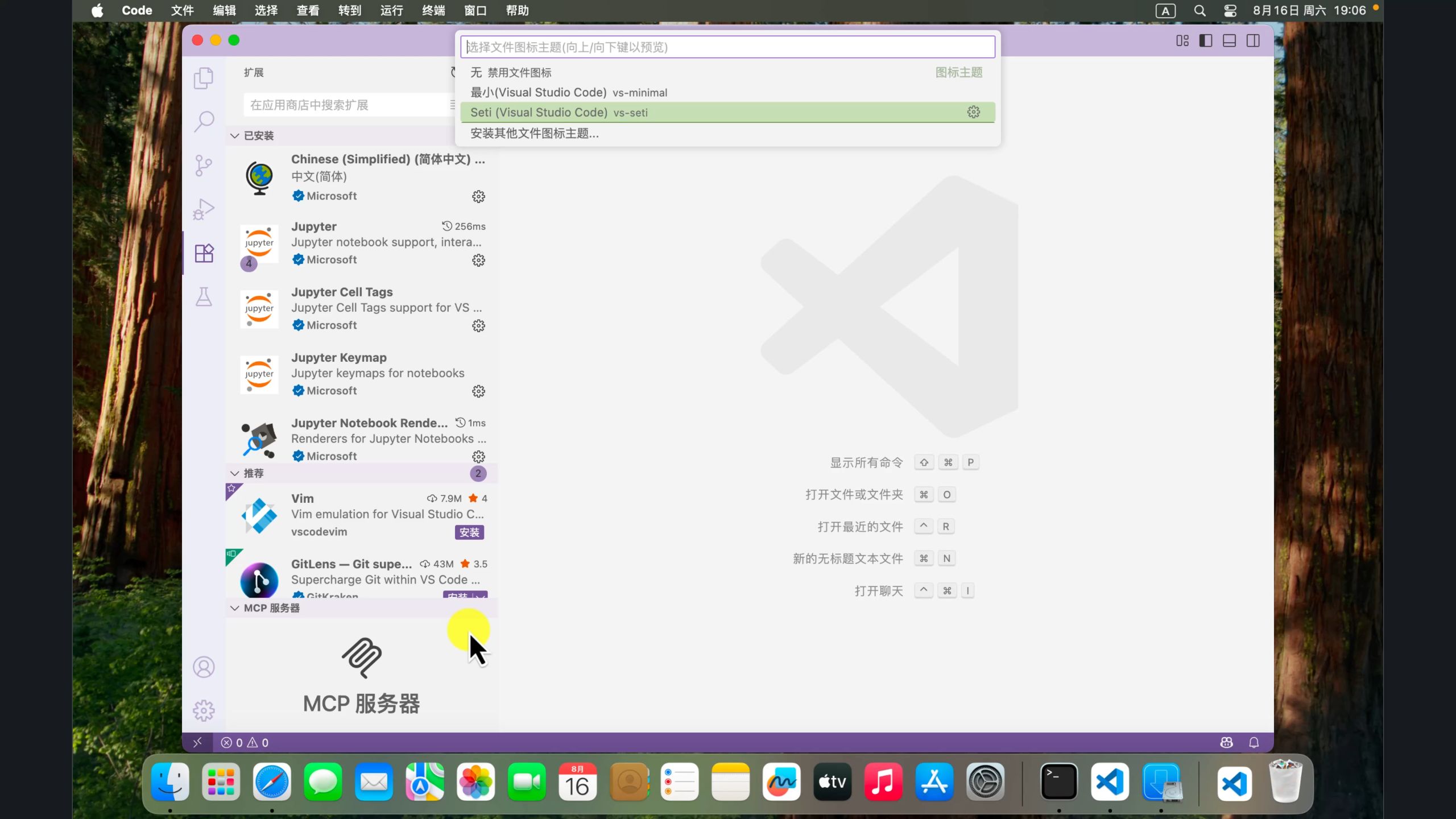The width and height of the screenshot is (1456, 819).
Task: Toggle the secondary side bar button
Action: [1253, 40]
